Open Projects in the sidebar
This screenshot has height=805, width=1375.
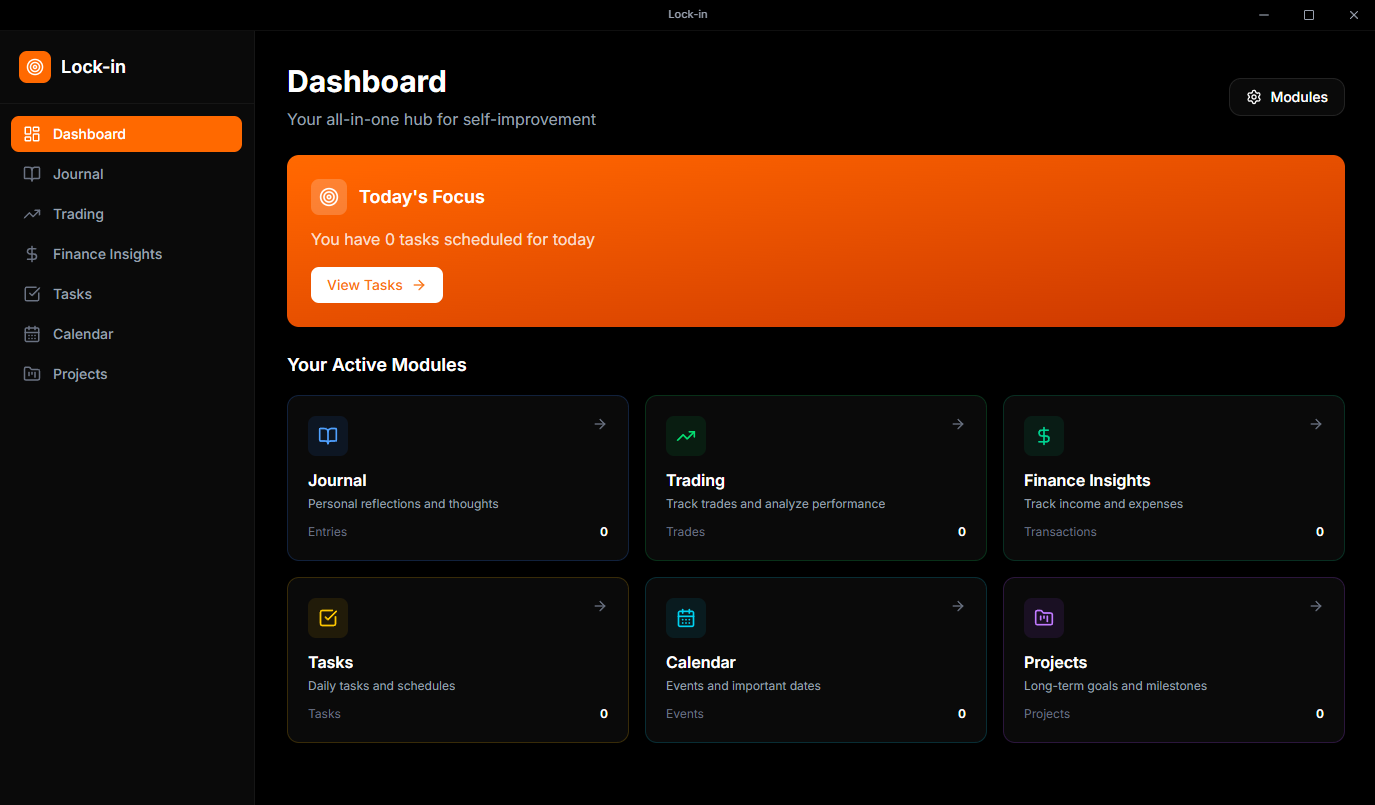(80, 374)
